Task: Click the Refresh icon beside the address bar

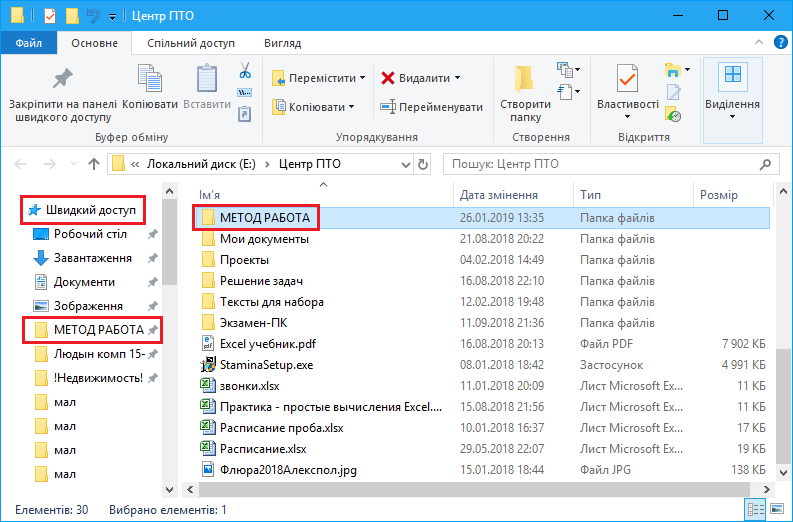Action: [x=423, y=164]
